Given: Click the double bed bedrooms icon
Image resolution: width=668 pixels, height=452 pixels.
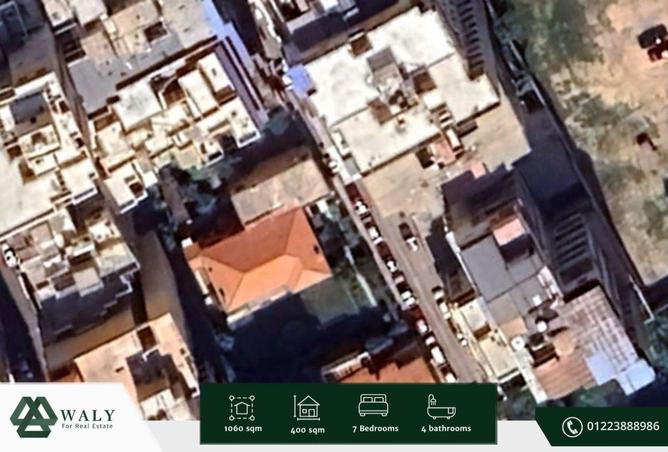Looking at the screenshot, I should pyautogui.click(x=374, y=405).
